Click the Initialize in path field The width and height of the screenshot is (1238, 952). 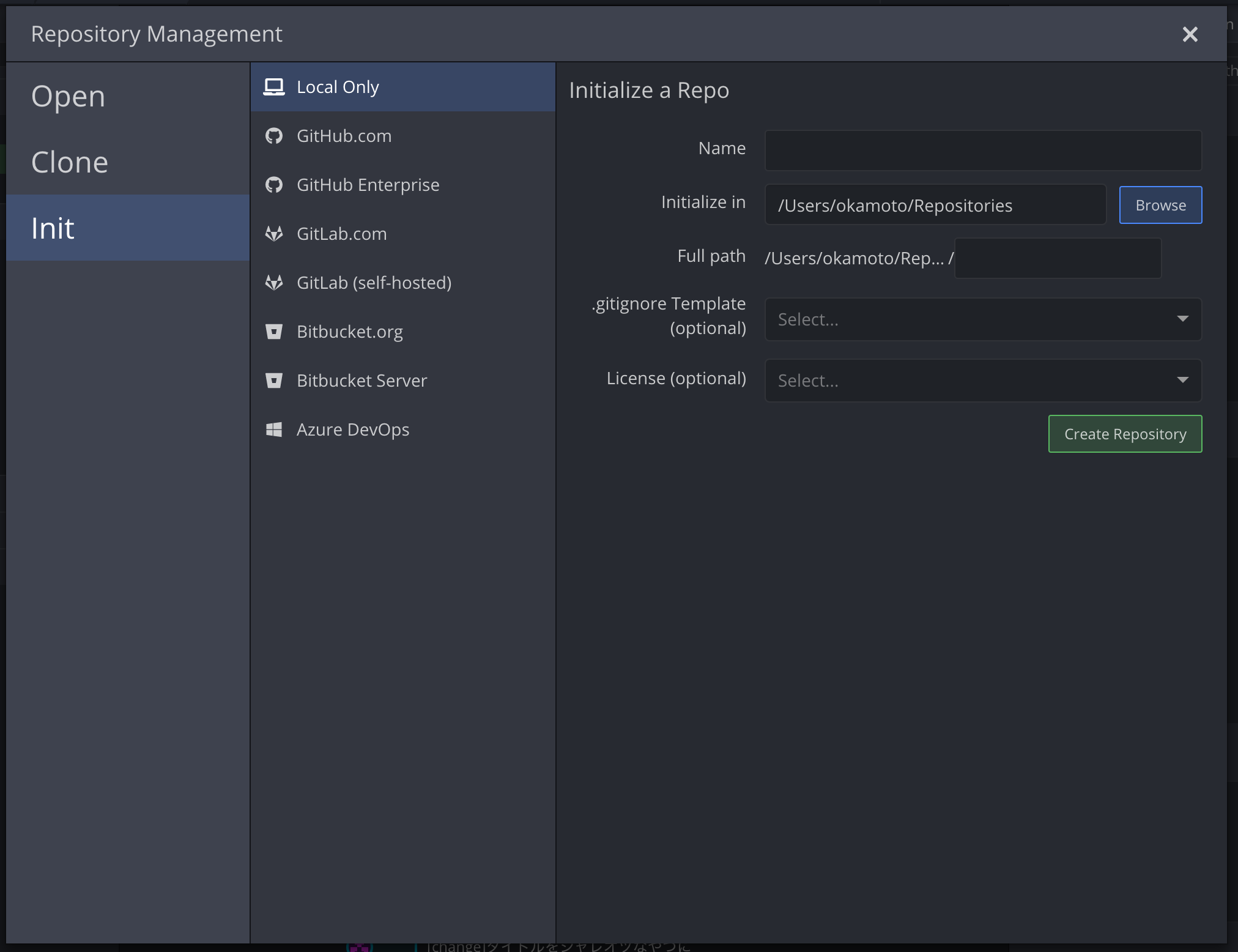pos(935,204)
